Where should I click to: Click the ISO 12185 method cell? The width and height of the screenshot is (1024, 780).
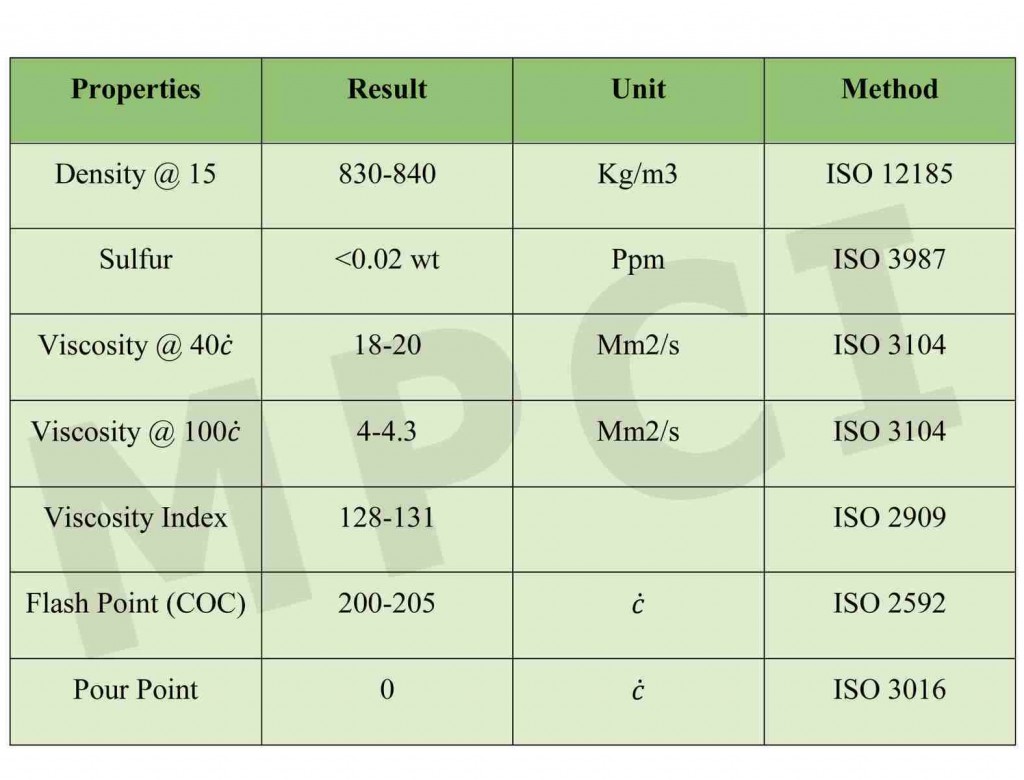click(x=889, y=175)
